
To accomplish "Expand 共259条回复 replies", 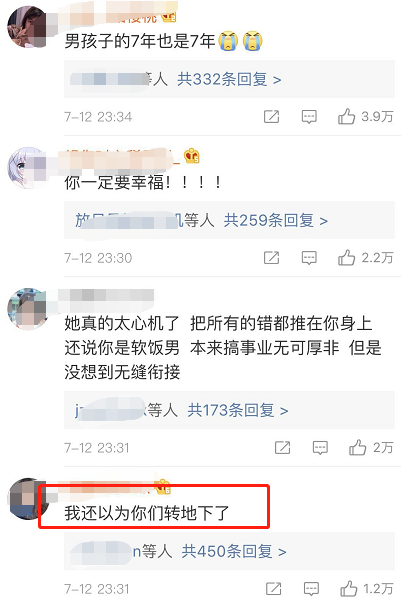I will click(275, 220).
